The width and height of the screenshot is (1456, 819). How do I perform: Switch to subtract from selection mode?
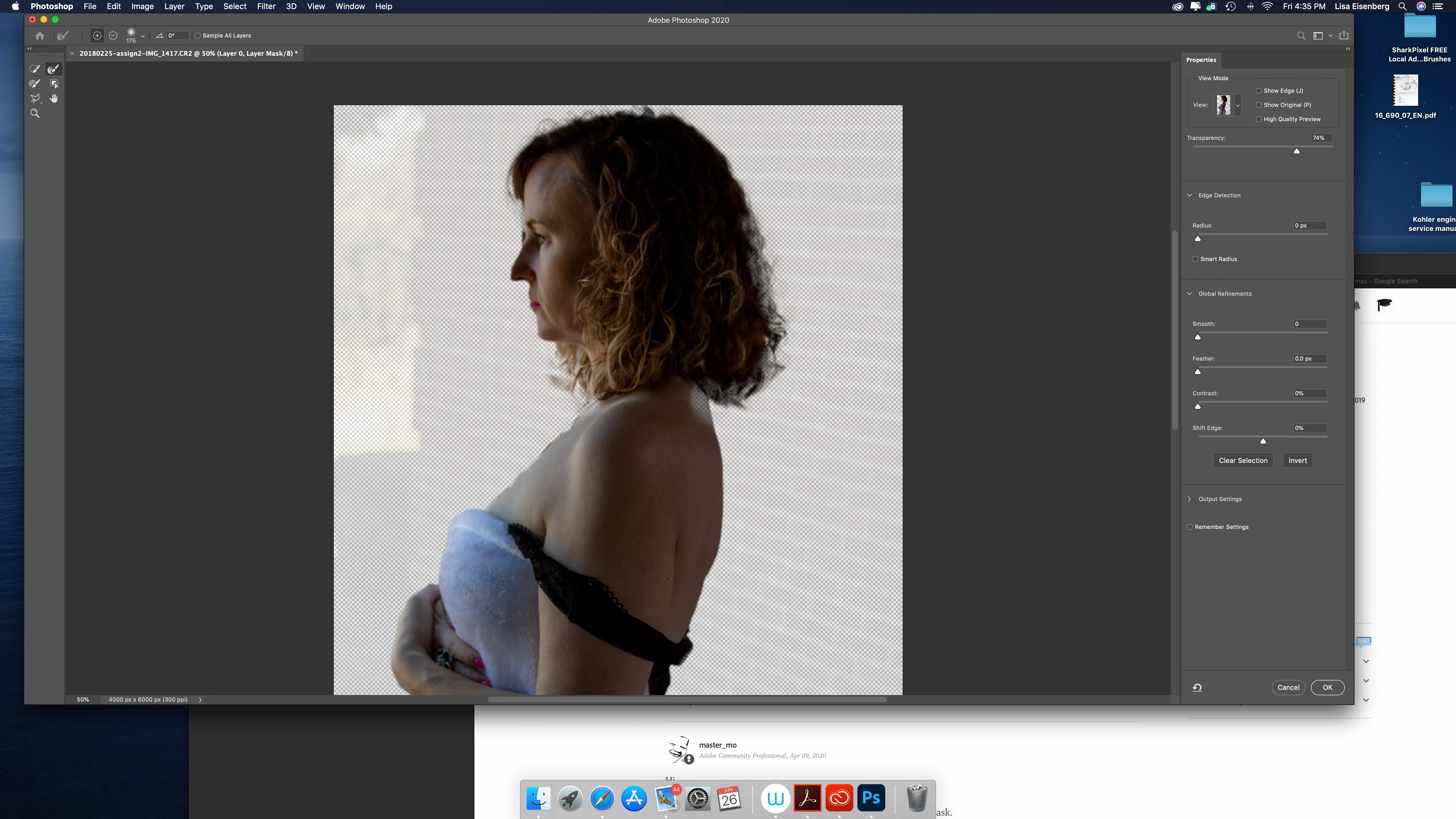113,36
